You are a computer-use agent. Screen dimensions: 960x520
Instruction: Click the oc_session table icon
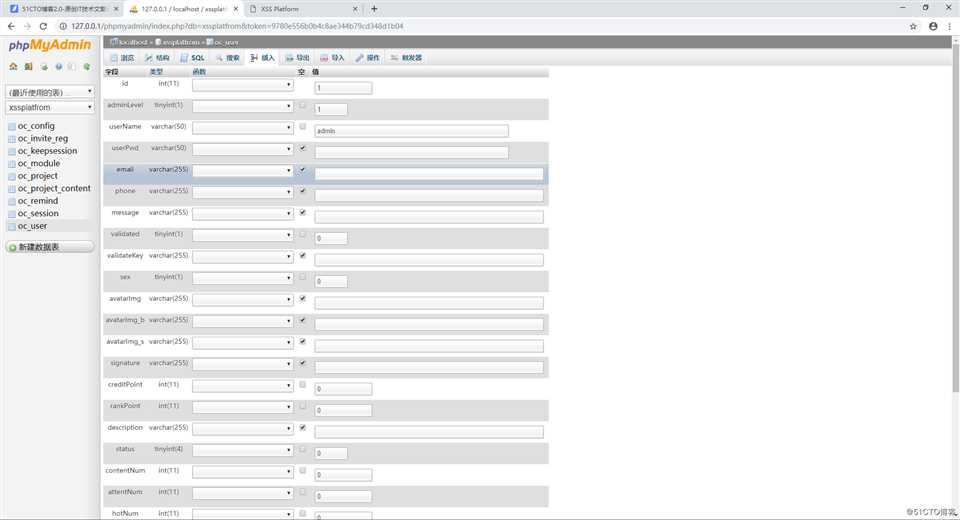(12, 214)
